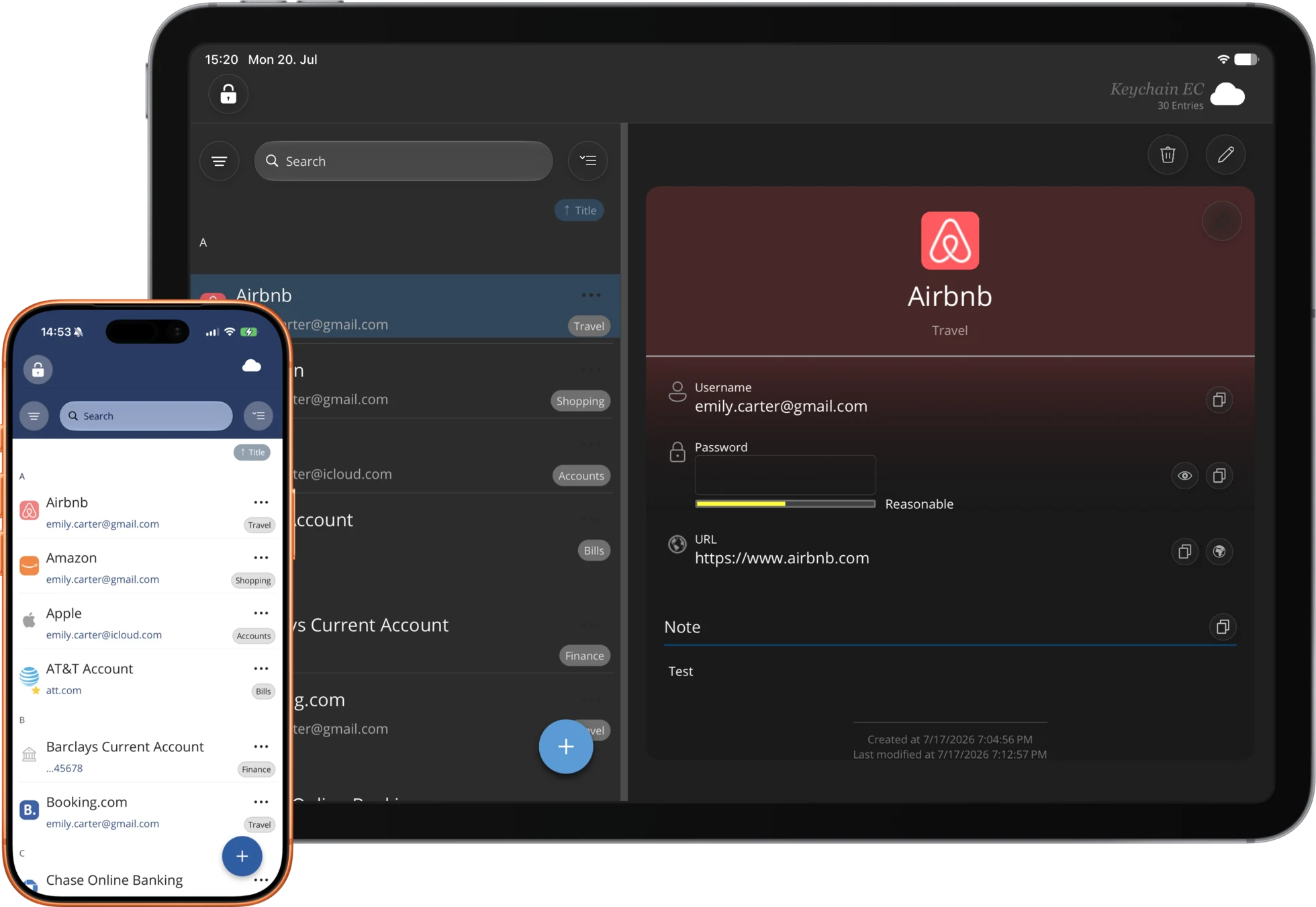The image size is (1316, 907).
Task: Click the 'Reasonable' strength label
Action: tap(919, 504)
